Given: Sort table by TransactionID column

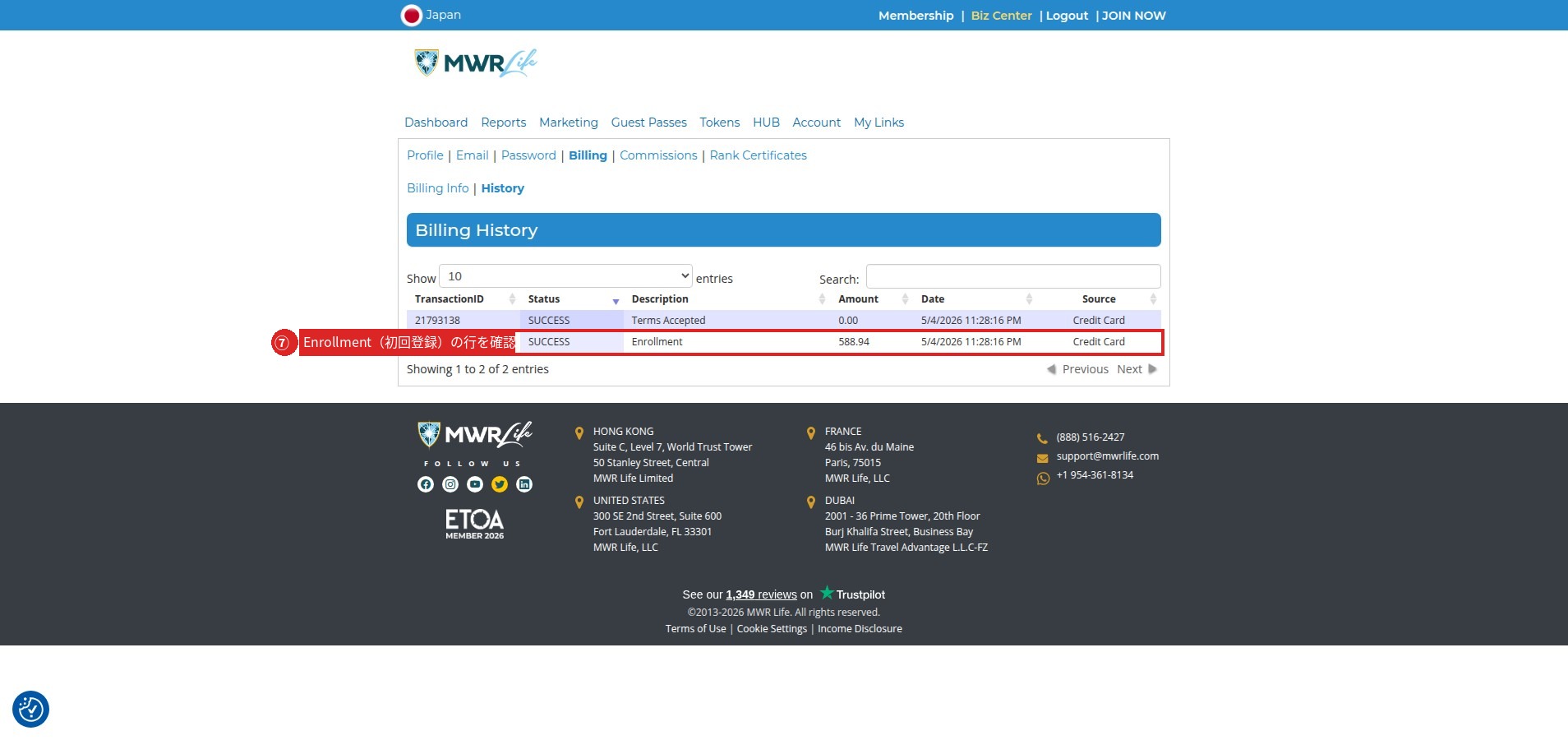Looking at the screenshot, I should pyautogui.click(x=463, y=299).
